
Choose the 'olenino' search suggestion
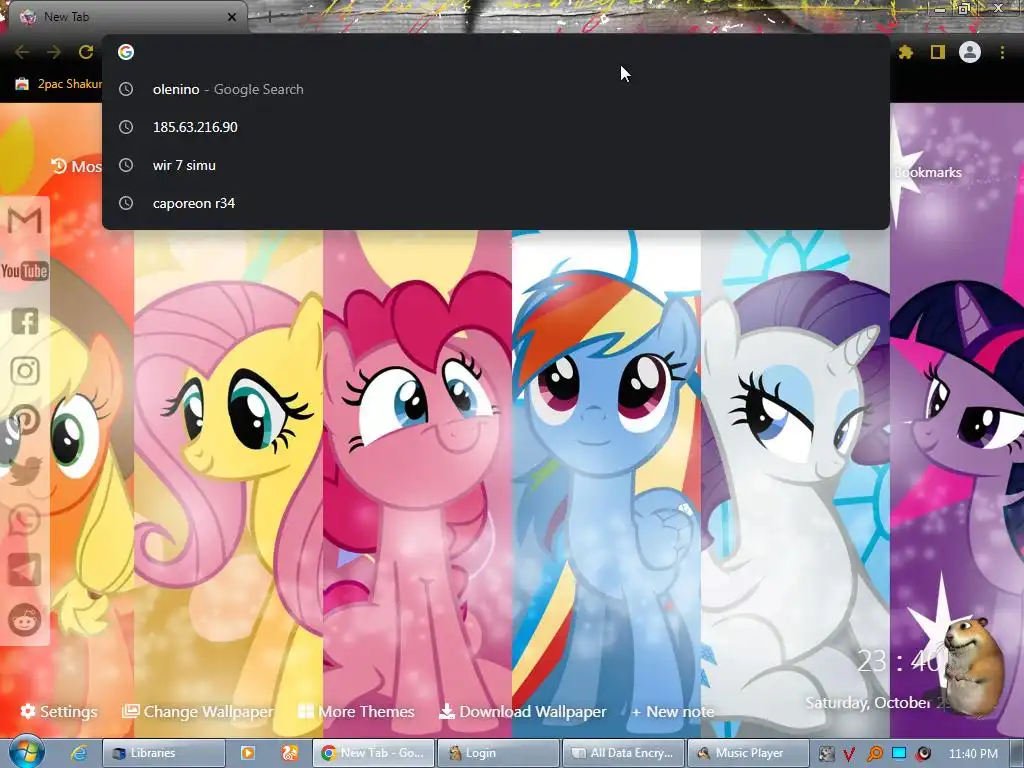coord(496,89)
